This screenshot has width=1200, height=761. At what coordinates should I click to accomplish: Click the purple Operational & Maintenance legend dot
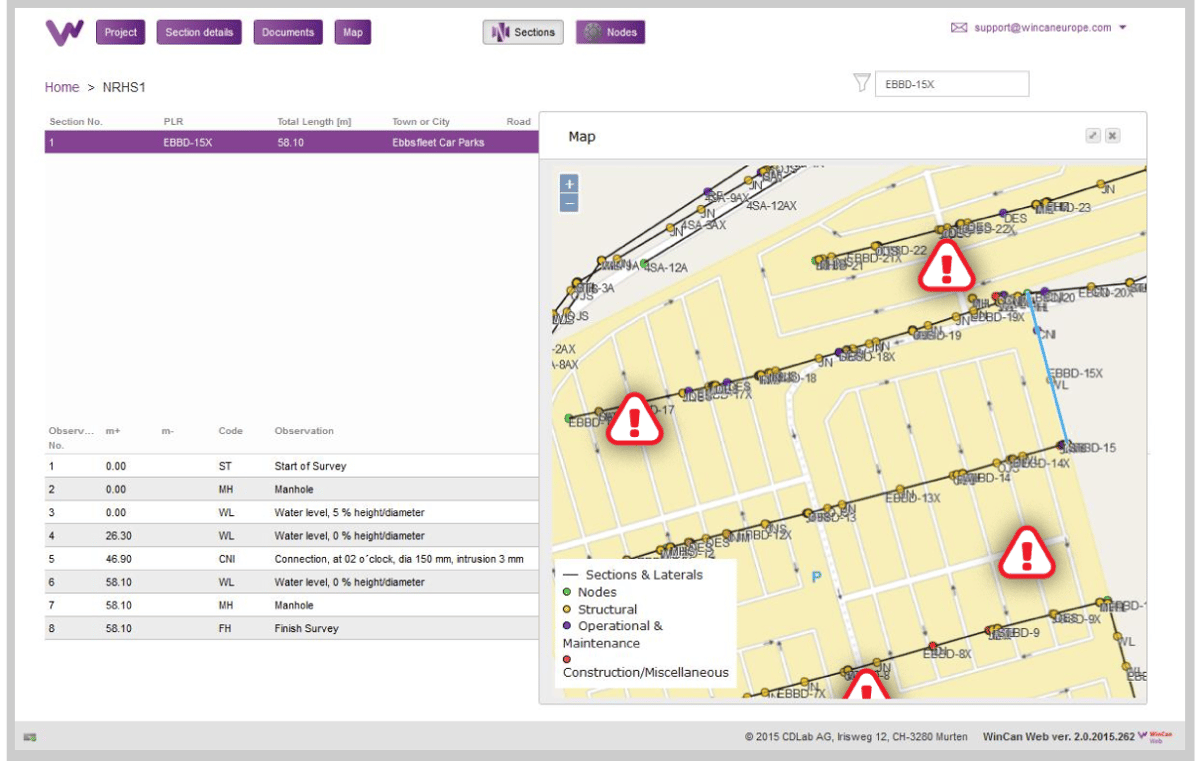pyautogui.click(x=567, y=626)
